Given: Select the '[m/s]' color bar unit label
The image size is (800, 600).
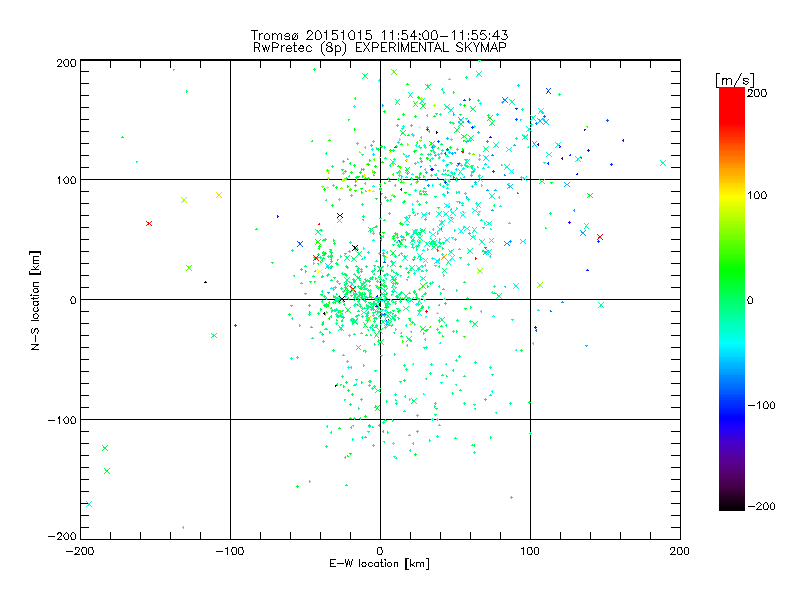Looking at the screenshot, I should (735, 80).
